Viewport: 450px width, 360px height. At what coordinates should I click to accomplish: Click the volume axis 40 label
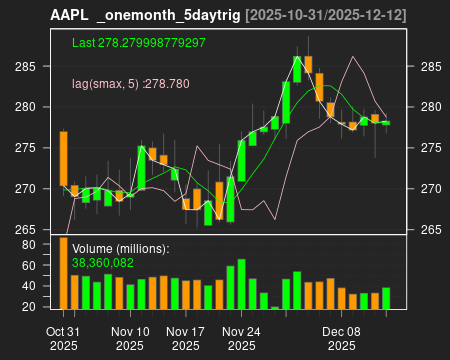29,286
